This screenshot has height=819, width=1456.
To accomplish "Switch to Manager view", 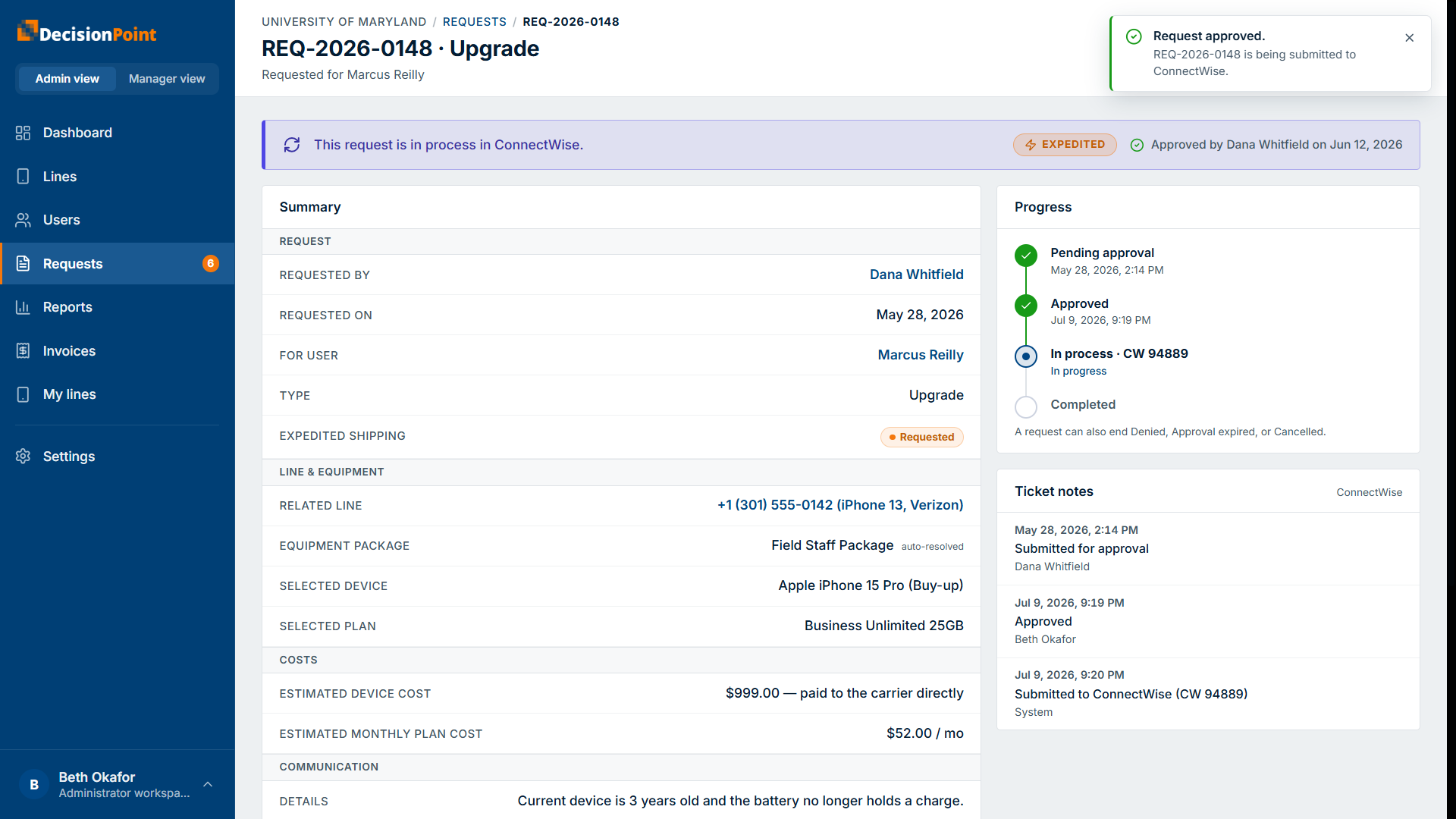I will coord(167,79).
